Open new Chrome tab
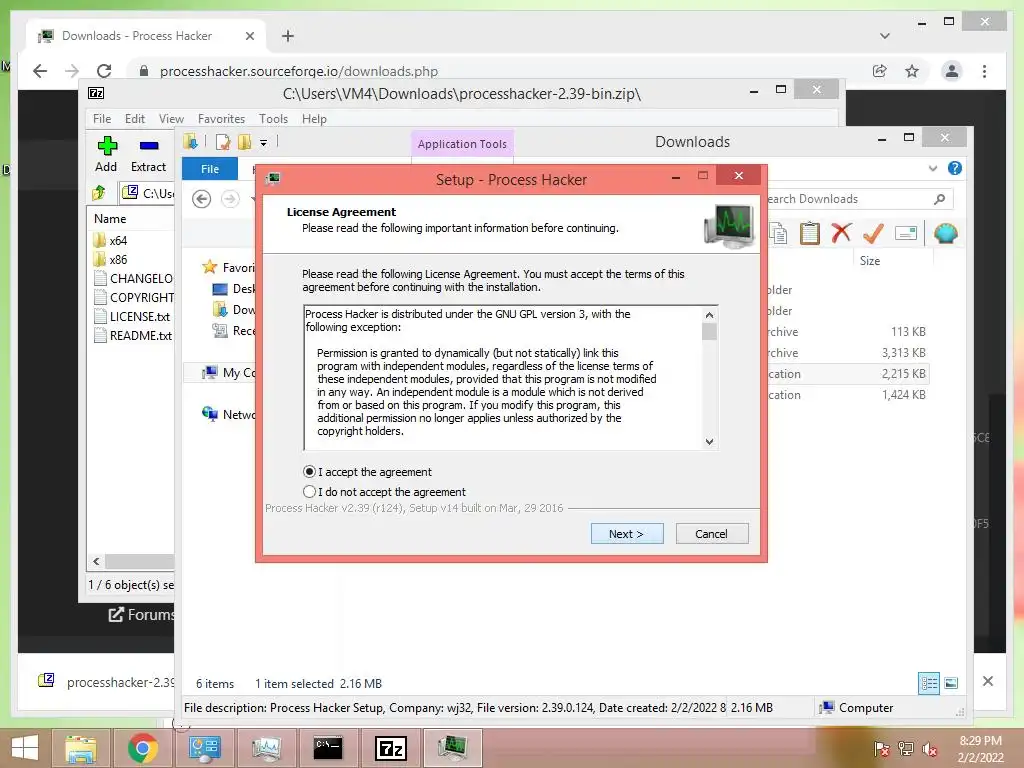 tap(287, 36)
